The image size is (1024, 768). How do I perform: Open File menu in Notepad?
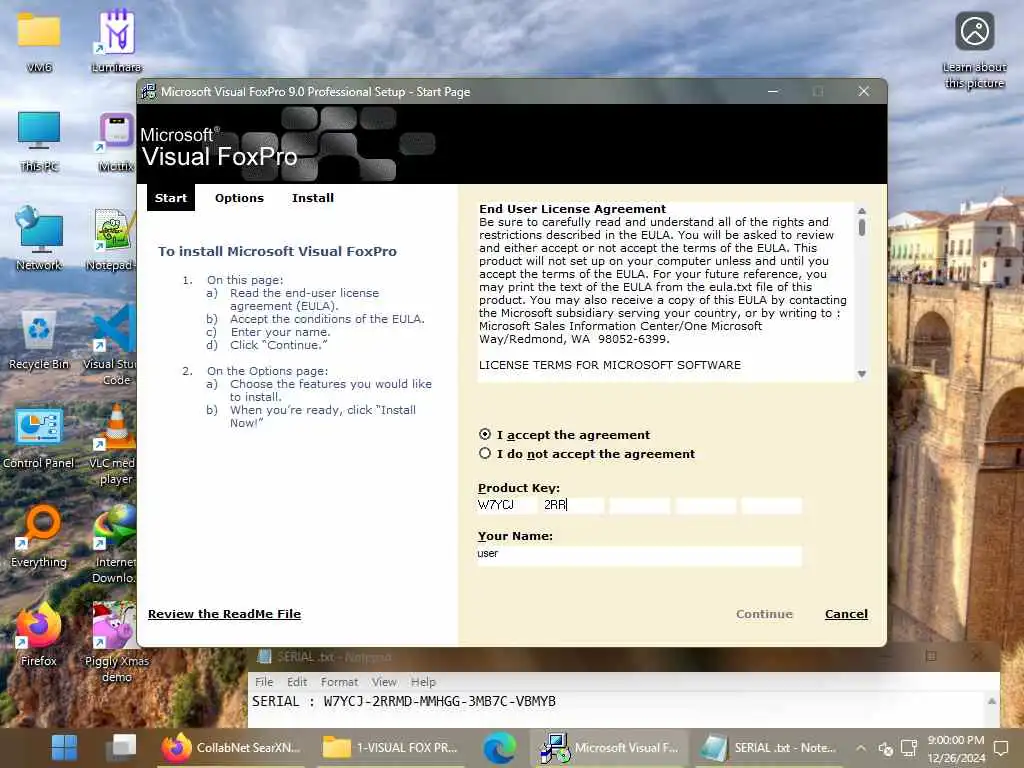pyautogui.click(x=264, y=682)
